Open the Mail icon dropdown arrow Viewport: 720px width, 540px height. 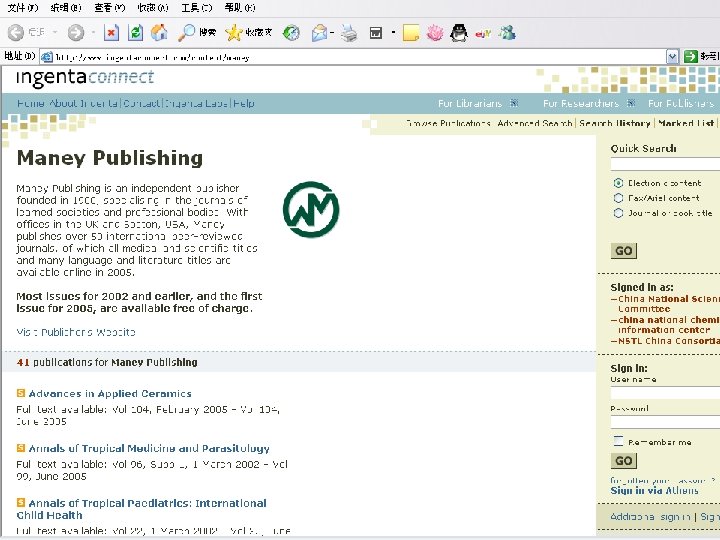pos(332,33)
